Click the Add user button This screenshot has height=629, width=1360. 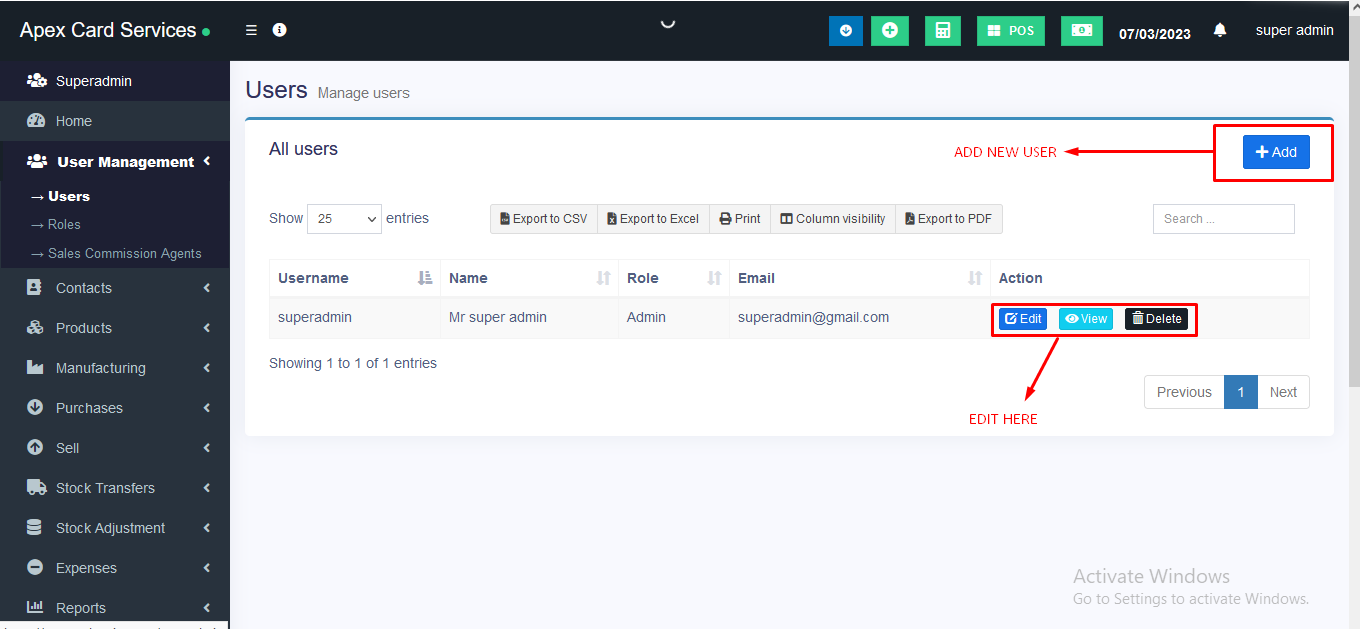coord(1276,152)
